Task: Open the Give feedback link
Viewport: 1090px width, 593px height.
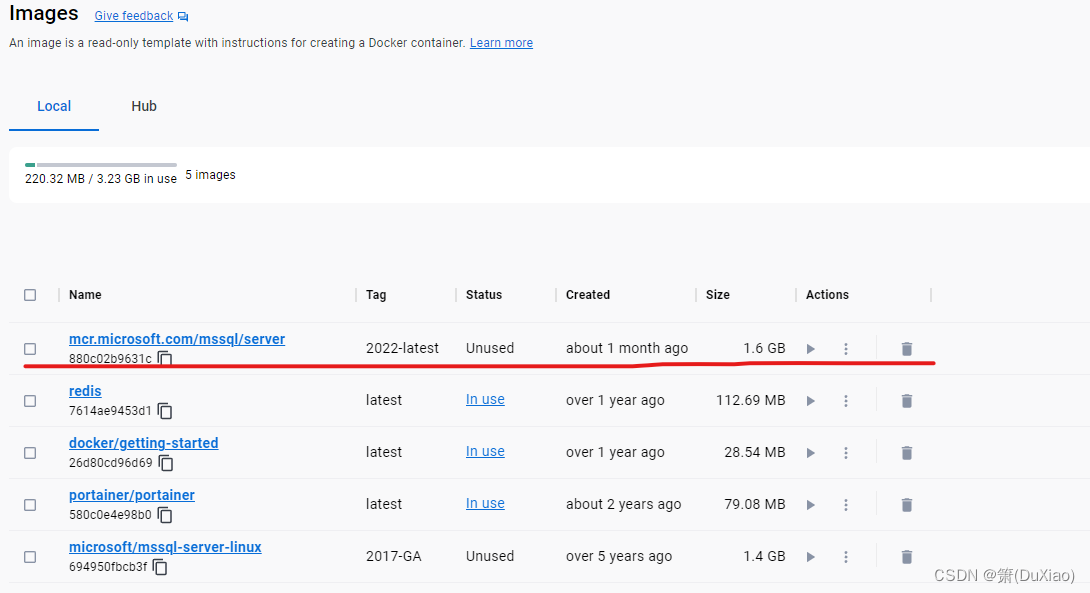Action: coord(133,16)
